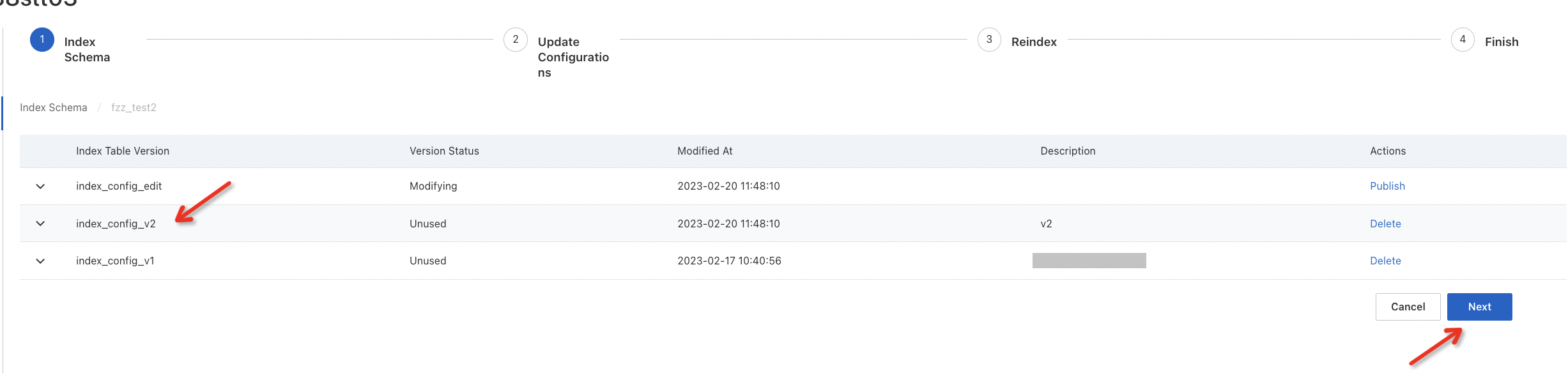Click step 3 Reindex circle icon

point(989,40)
